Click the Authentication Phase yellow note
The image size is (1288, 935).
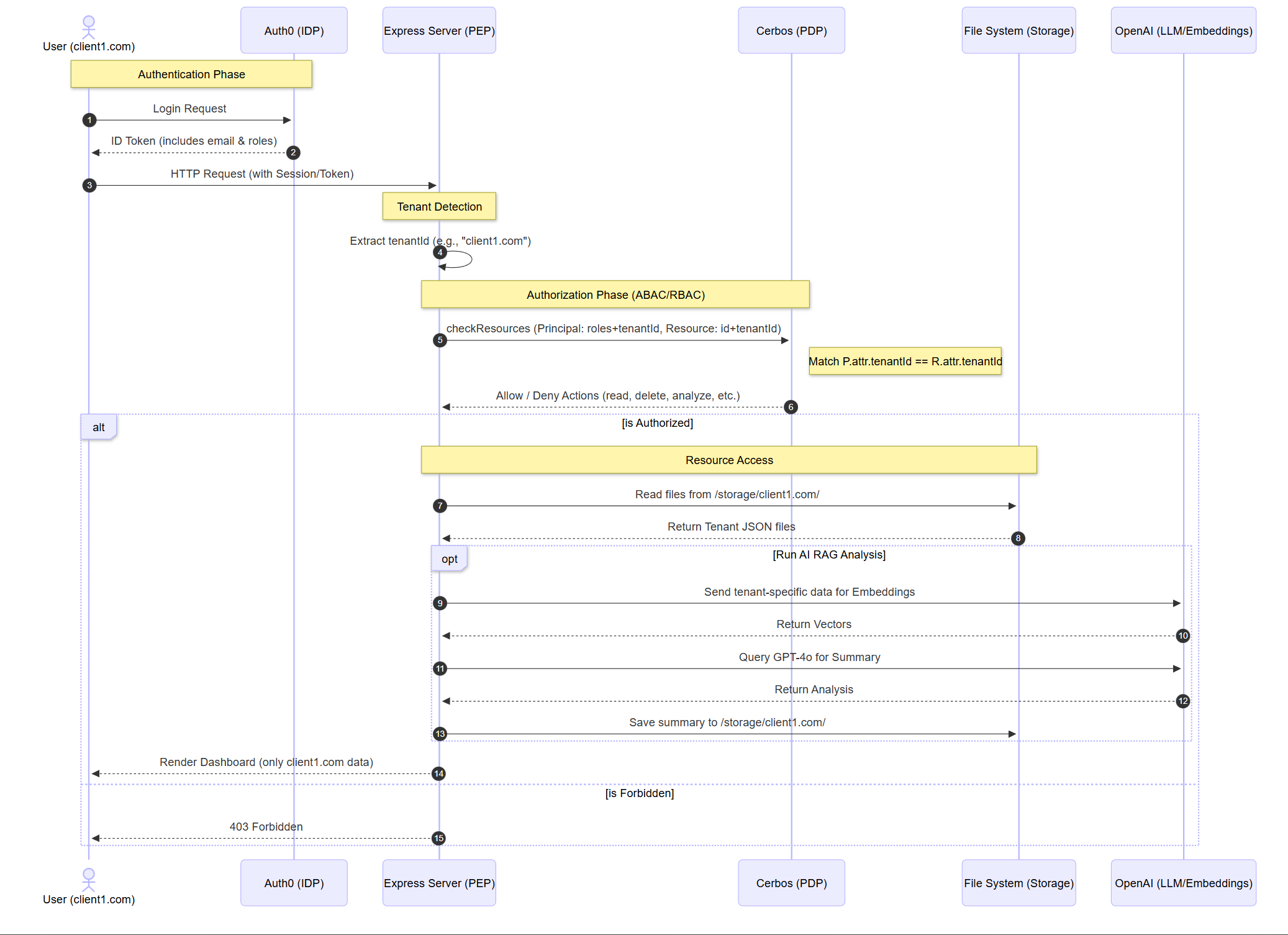coord(191,75)
